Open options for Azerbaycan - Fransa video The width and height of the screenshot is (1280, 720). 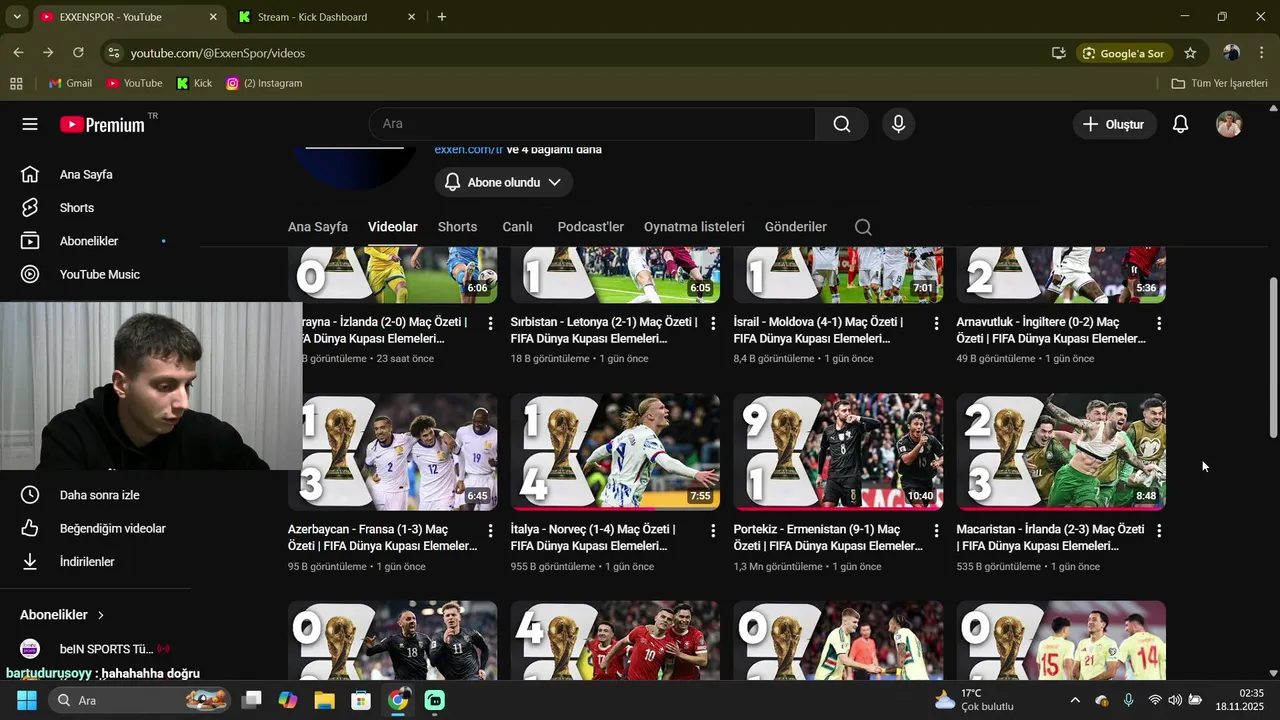(x=490, y=530)
